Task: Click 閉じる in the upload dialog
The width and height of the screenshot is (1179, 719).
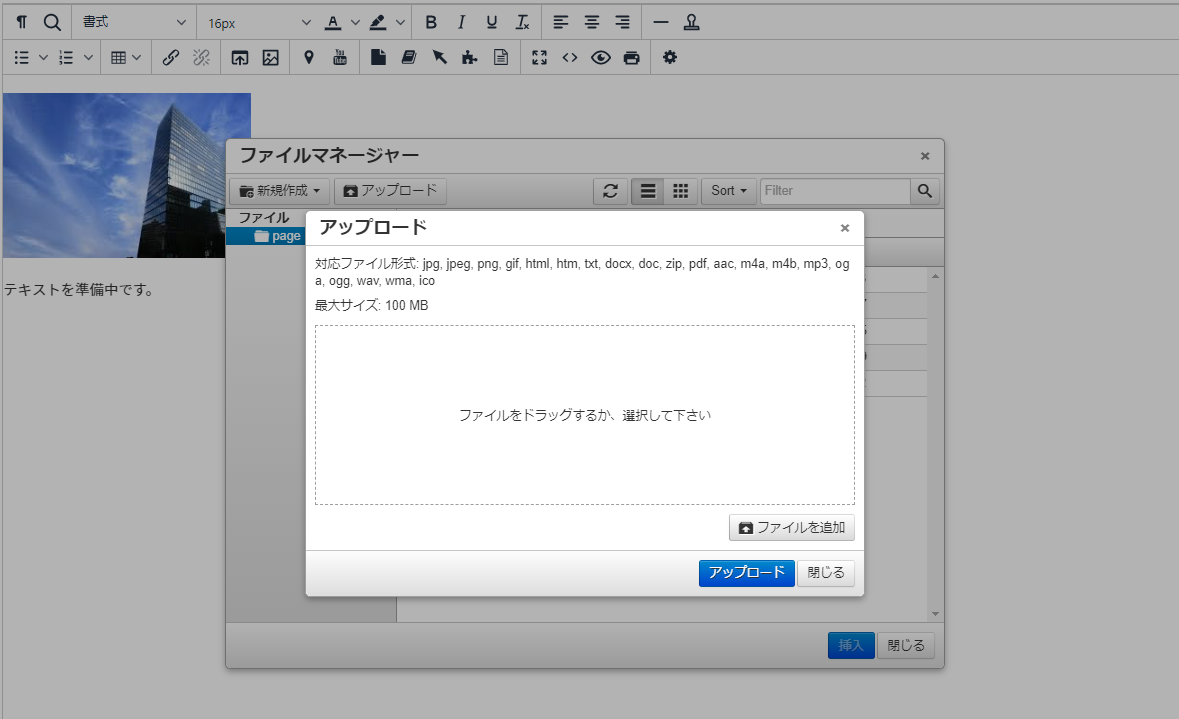Action: coord(826,573)
